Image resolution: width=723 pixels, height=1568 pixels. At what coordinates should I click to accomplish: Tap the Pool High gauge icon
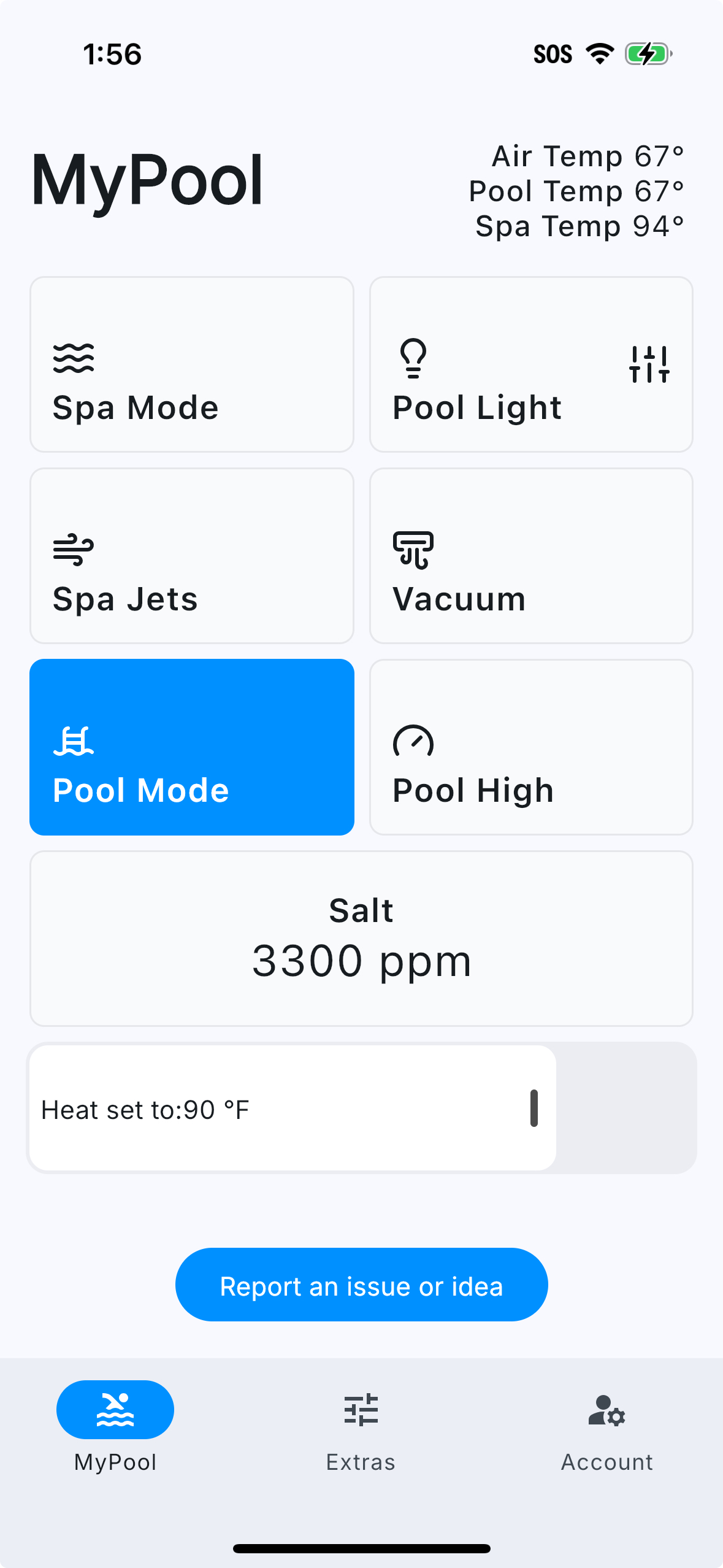pos(413,741)
